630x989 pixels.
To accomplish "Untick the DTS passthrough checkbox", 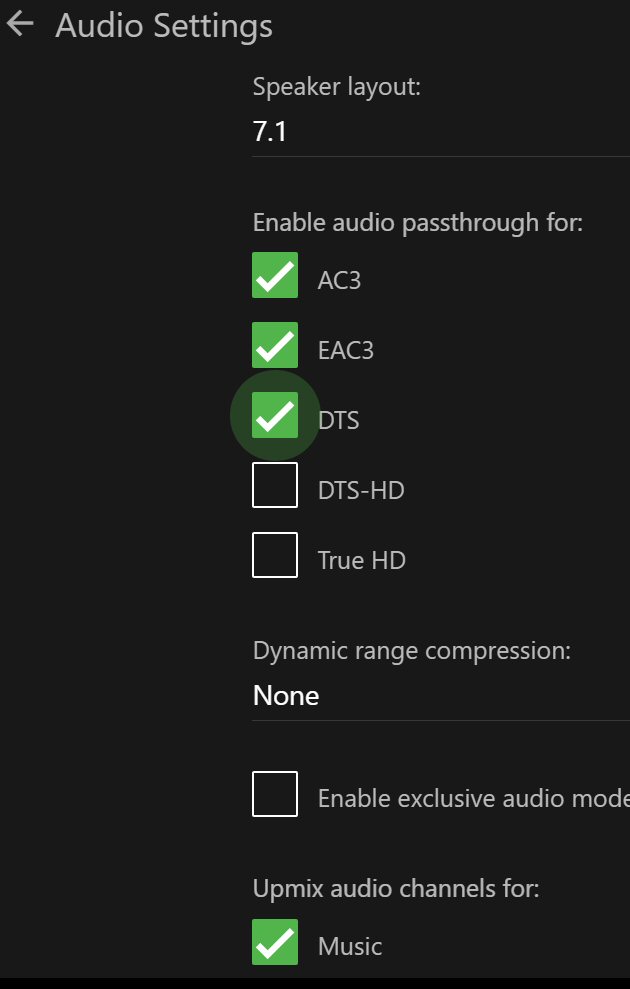I will [x=275, y=416].
